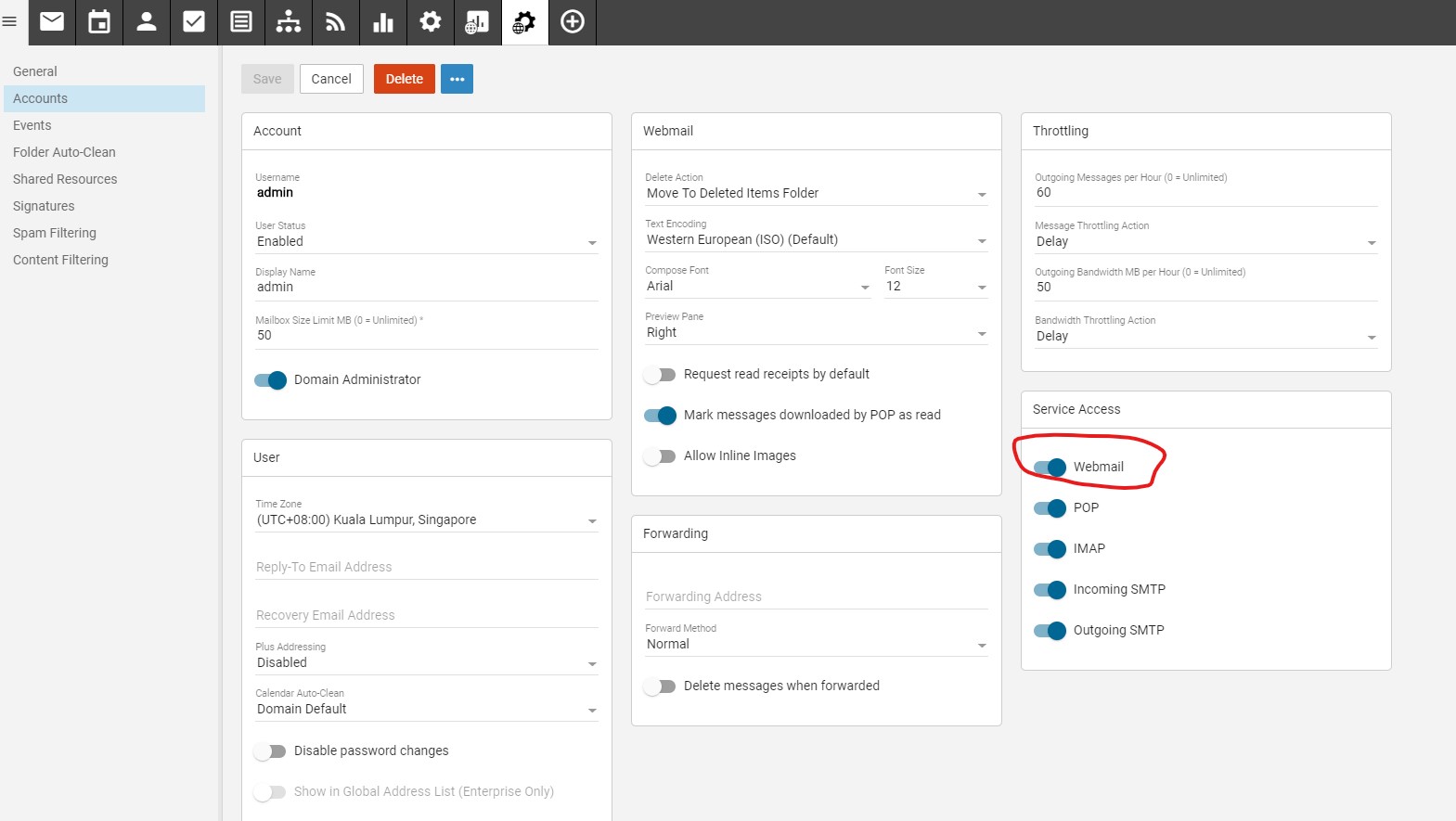This screenshot has height=821, width=1456.
Task: Open the Email envelope section
Action: pos(52,21)
